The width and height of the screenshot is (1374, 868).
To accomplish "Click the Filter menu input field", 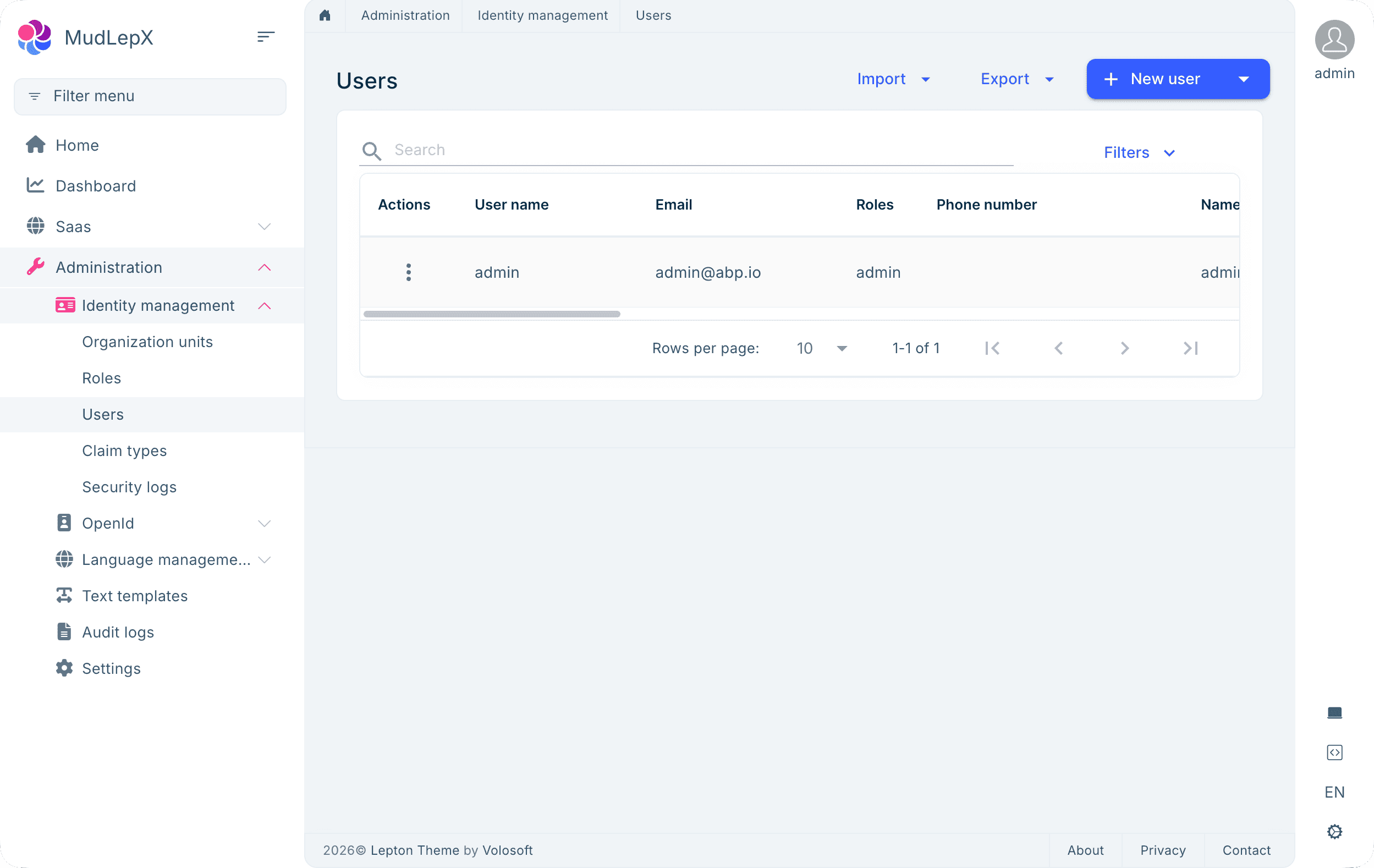I will tap(150, 96).
